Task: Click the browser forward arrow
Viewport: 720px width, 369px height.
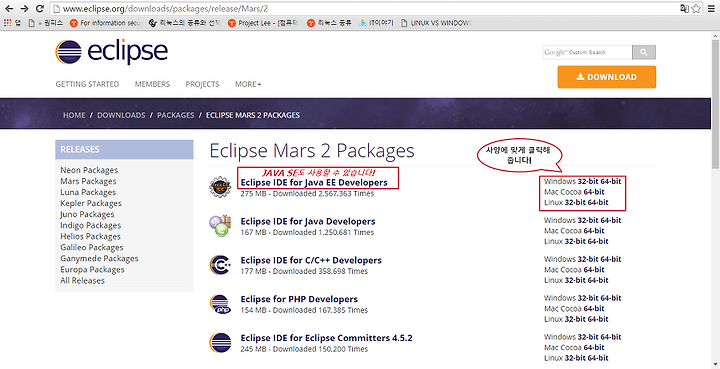Action: [24, 8]
